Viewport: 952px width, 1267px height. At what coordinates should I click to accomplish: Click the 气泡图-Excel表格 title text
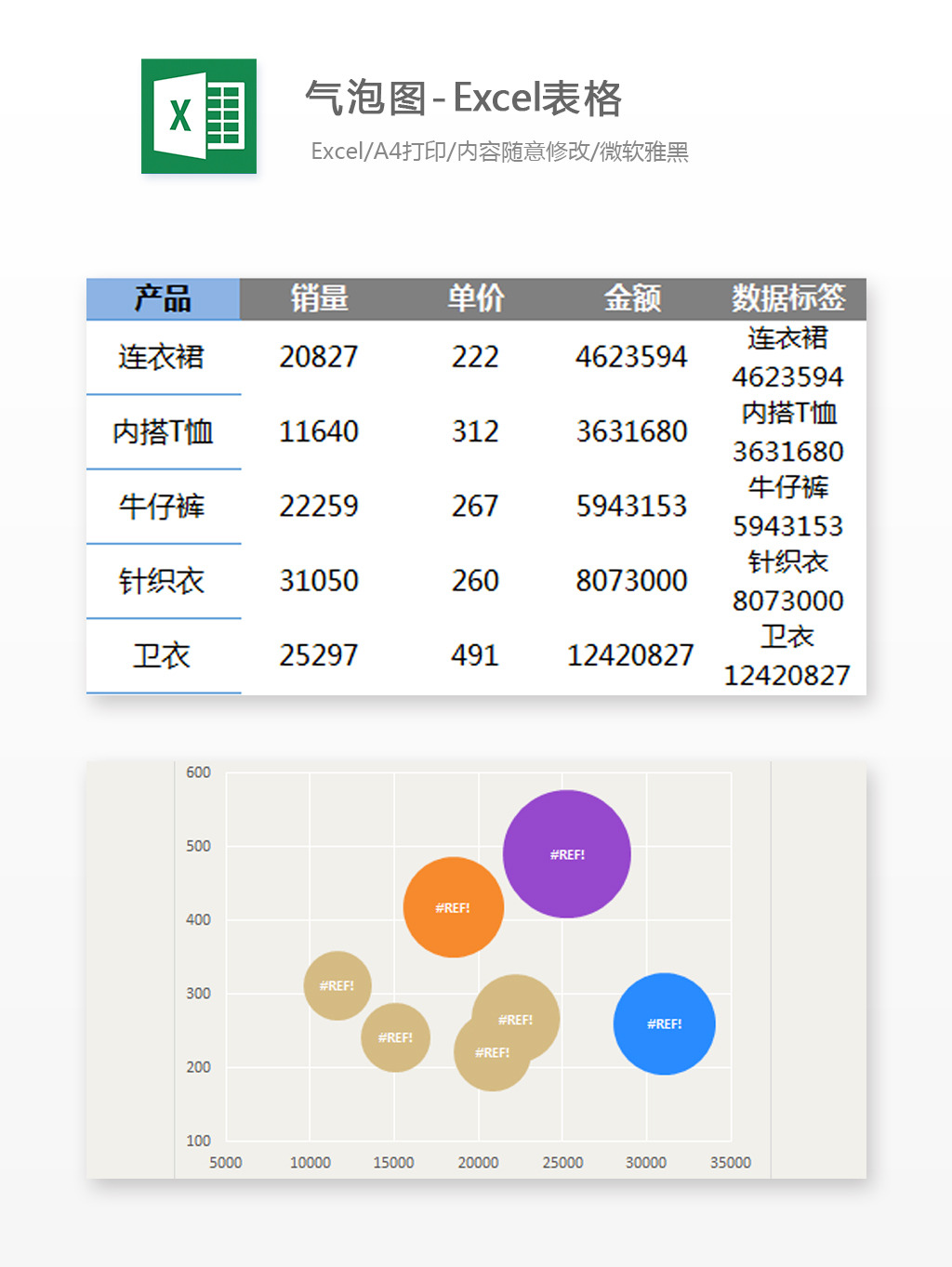pos(464,98)
